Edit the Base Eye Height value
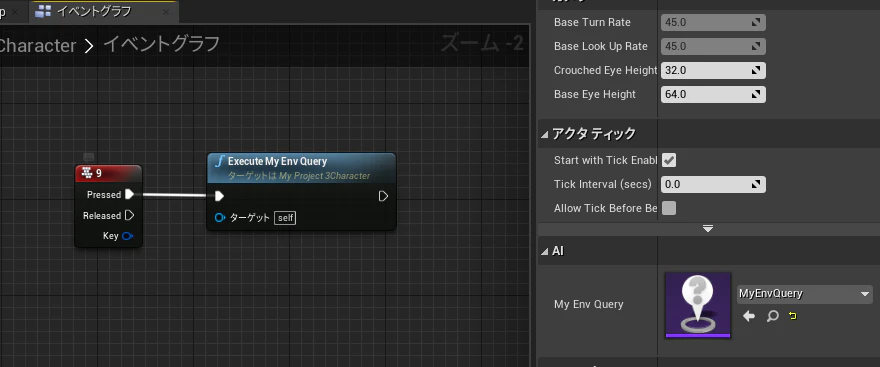880x367 pixels. pyautogui.click(x=713, y=94)
